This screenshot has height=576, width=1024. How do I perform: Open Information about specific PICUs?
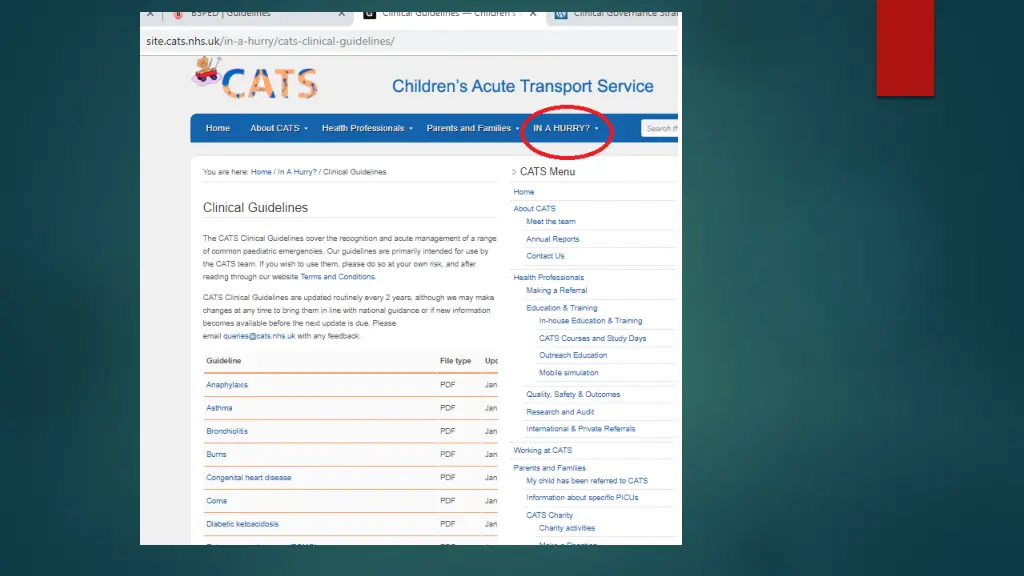(x=582, y=498)
